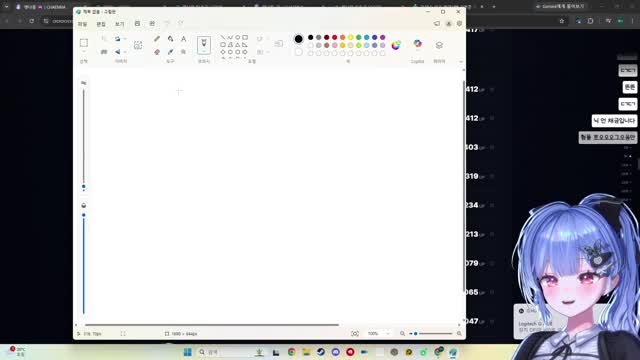This screenshot has width=640, height=360.
Task: Open the 100% zoom level dropdown
Action: (378, 333)
